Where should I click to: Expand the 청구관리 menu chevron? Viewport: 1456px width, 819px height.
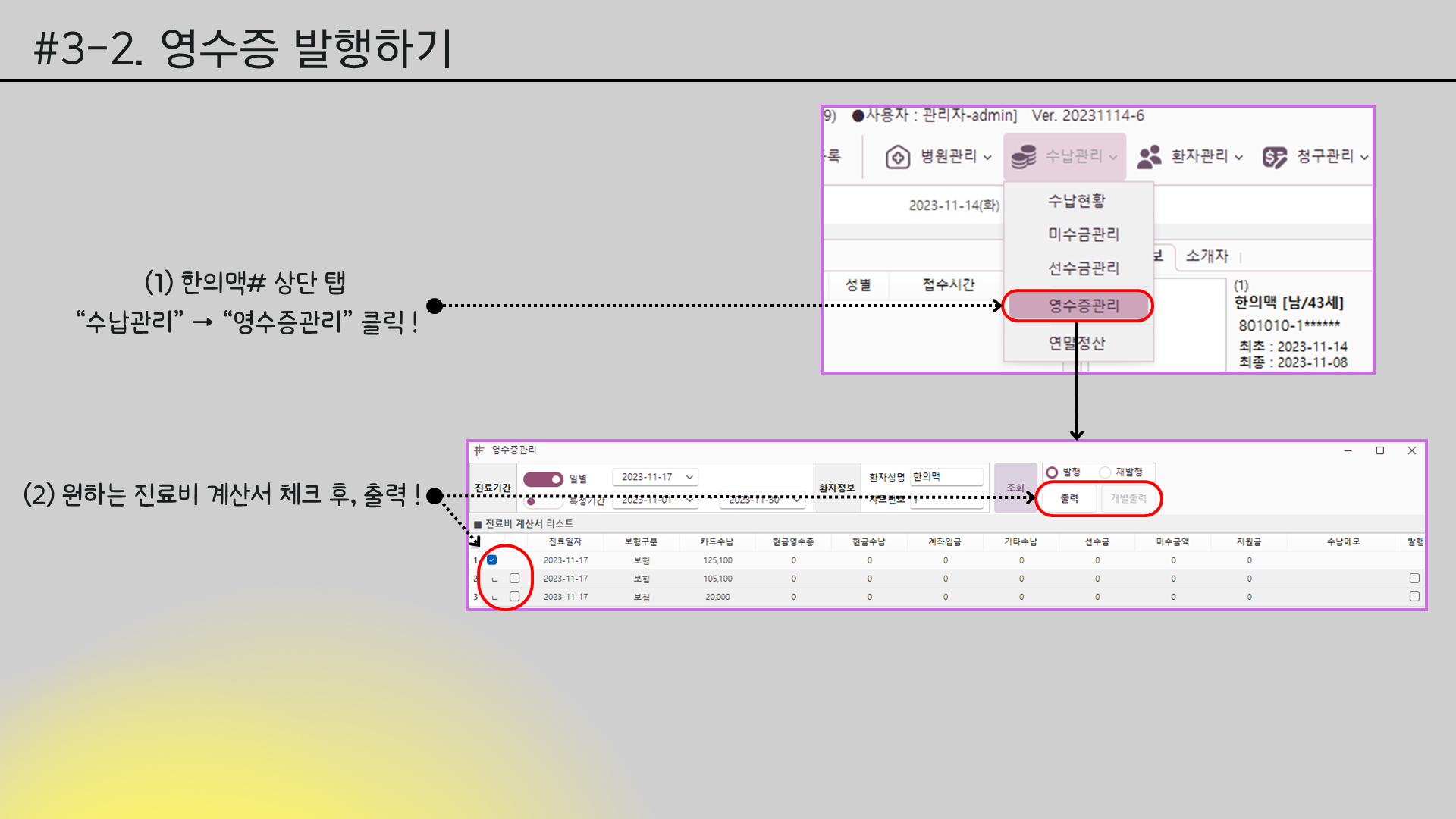click(x=1363, y=158)
